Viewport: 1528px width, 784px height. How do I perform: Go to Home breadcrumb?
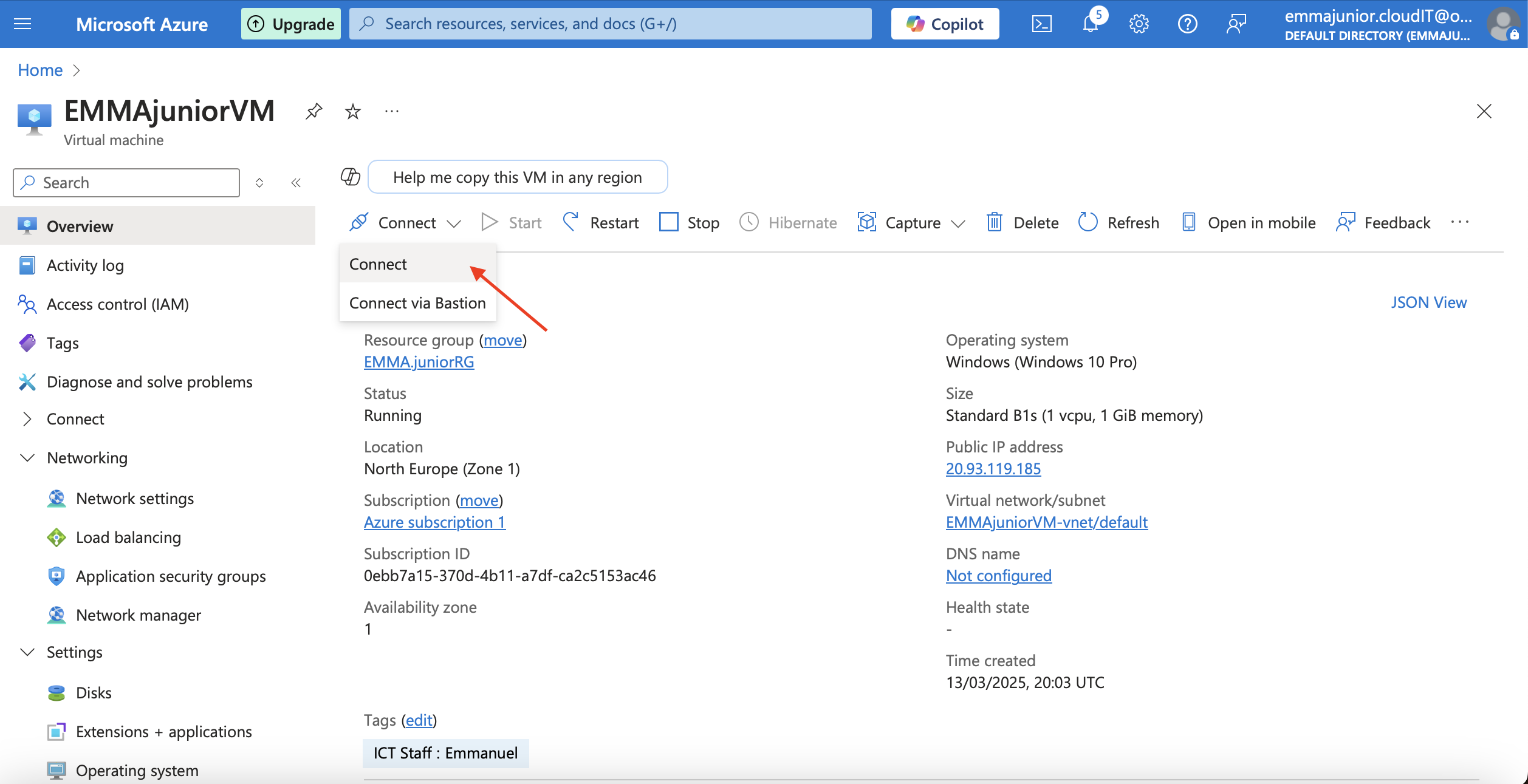[x=40, y=70]
